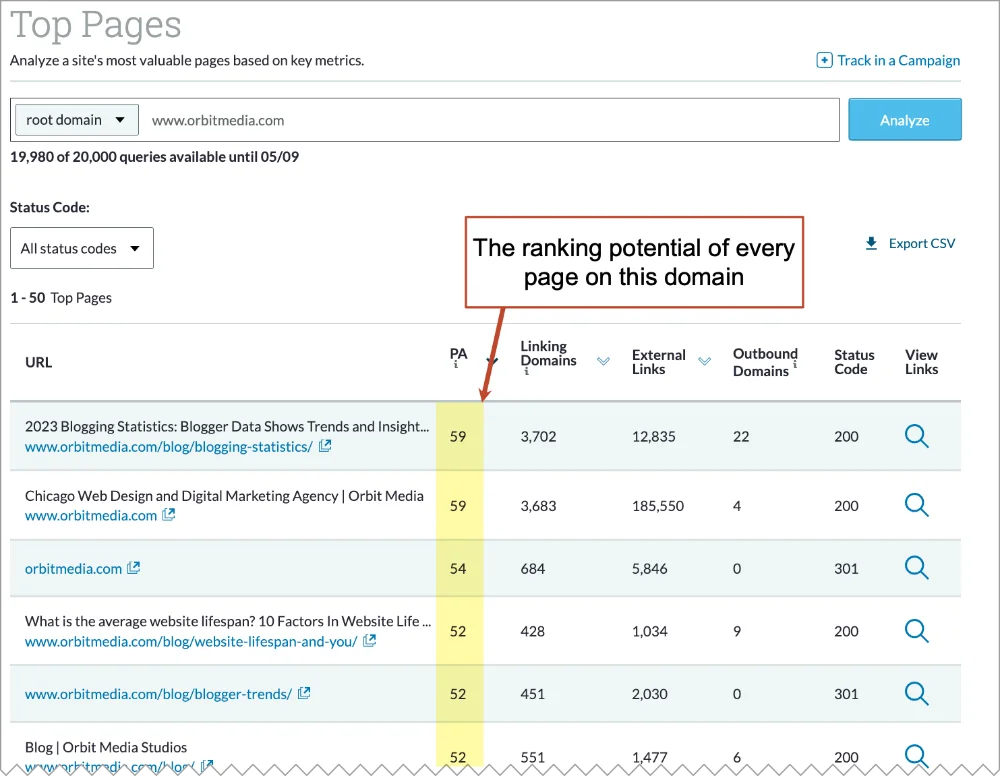Select outbound domains value 9
Screen dimensions: 1000x776
point(737,631)
